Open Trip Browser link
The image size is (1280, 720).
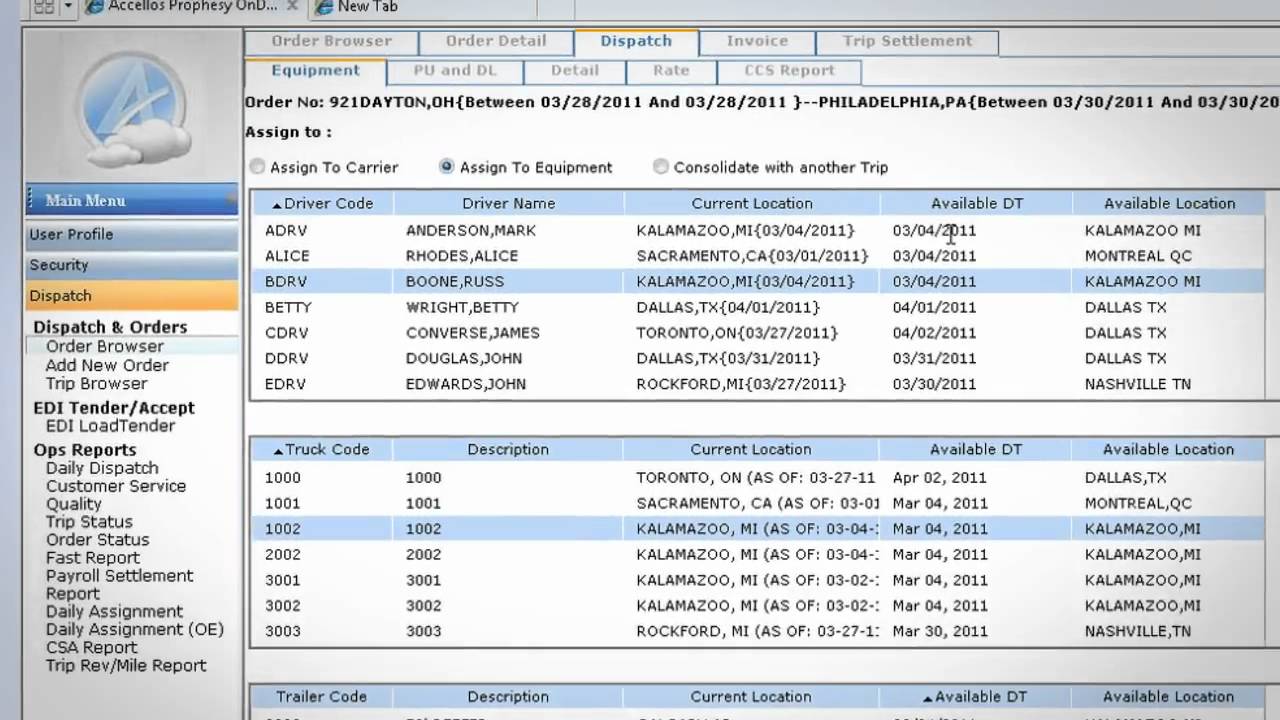coord(96,384)
